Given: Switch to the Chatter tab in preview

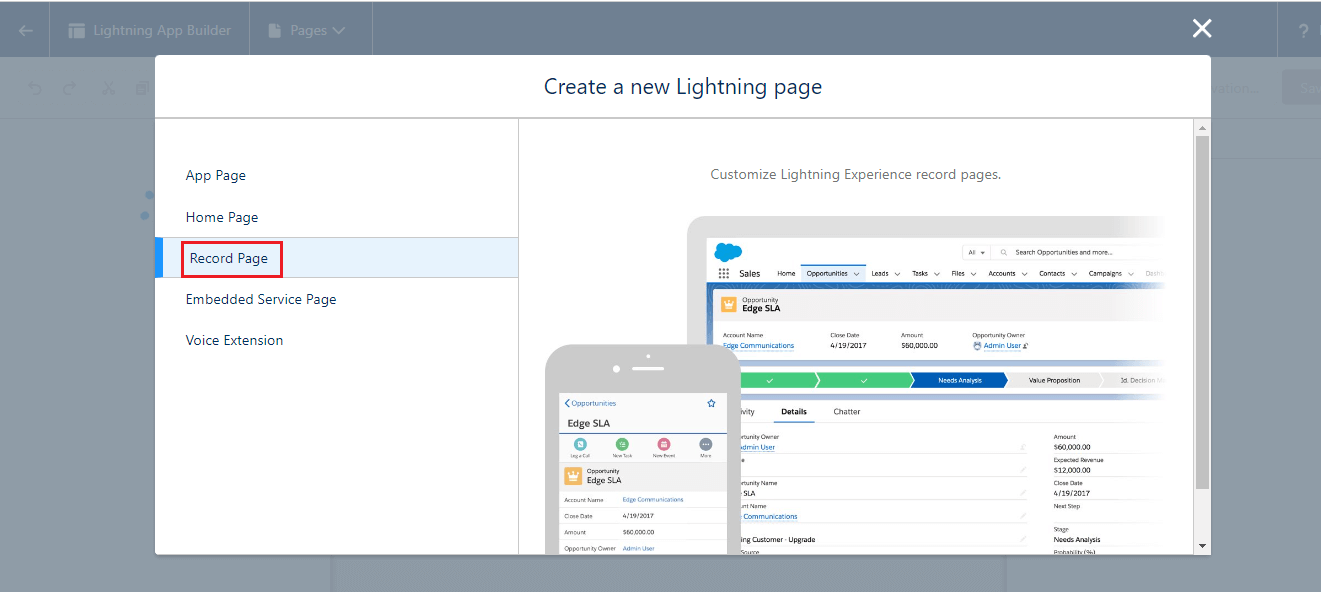Looking at the screenshot, I should [846, 411].
